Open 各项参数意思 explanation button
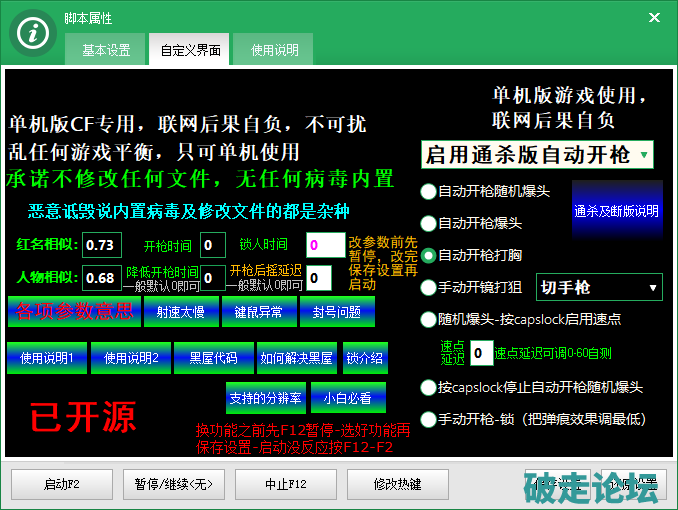This screenshot has width=678, height=510. coord(74,312)
